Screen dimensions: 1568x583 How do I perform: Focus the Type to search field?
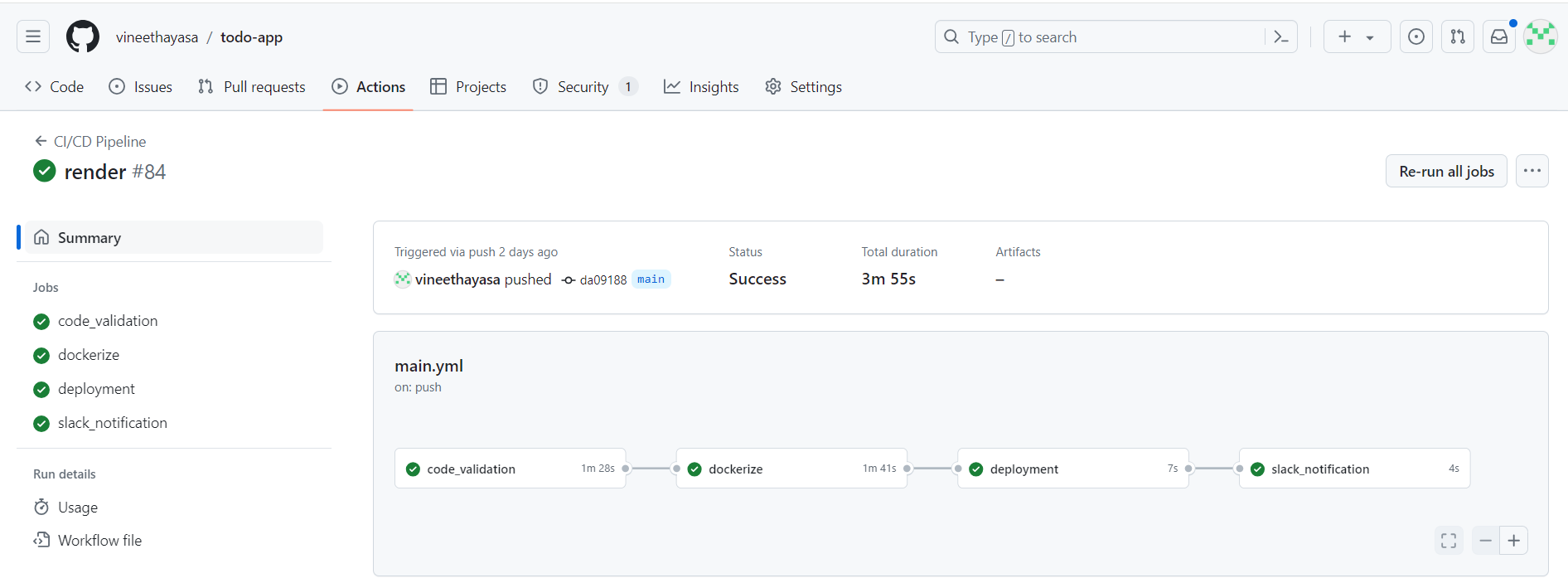coord(1116,36)
